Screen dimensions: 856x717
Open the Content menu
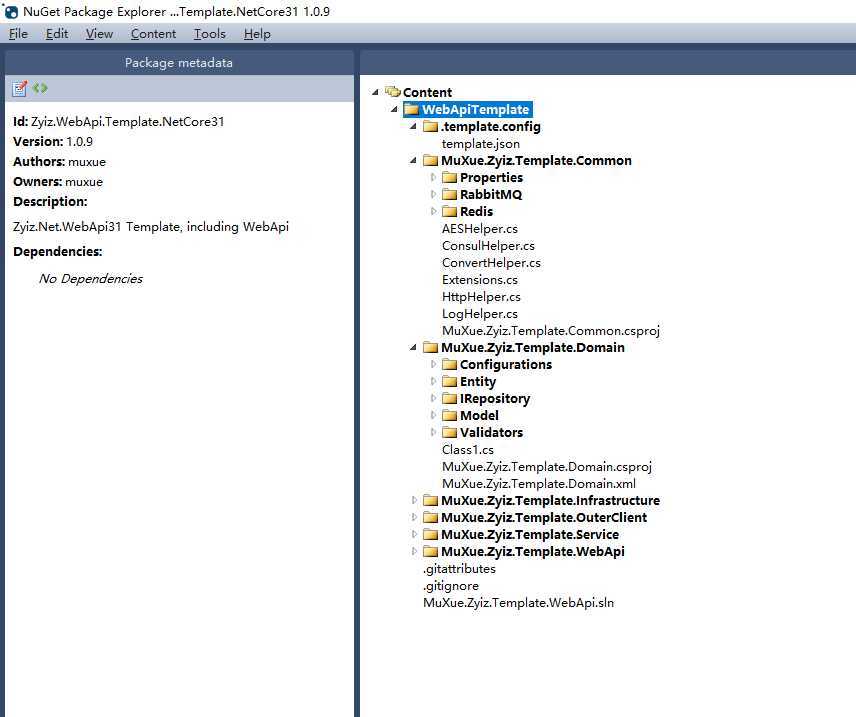pyautogui.click(x=153, y=34)
